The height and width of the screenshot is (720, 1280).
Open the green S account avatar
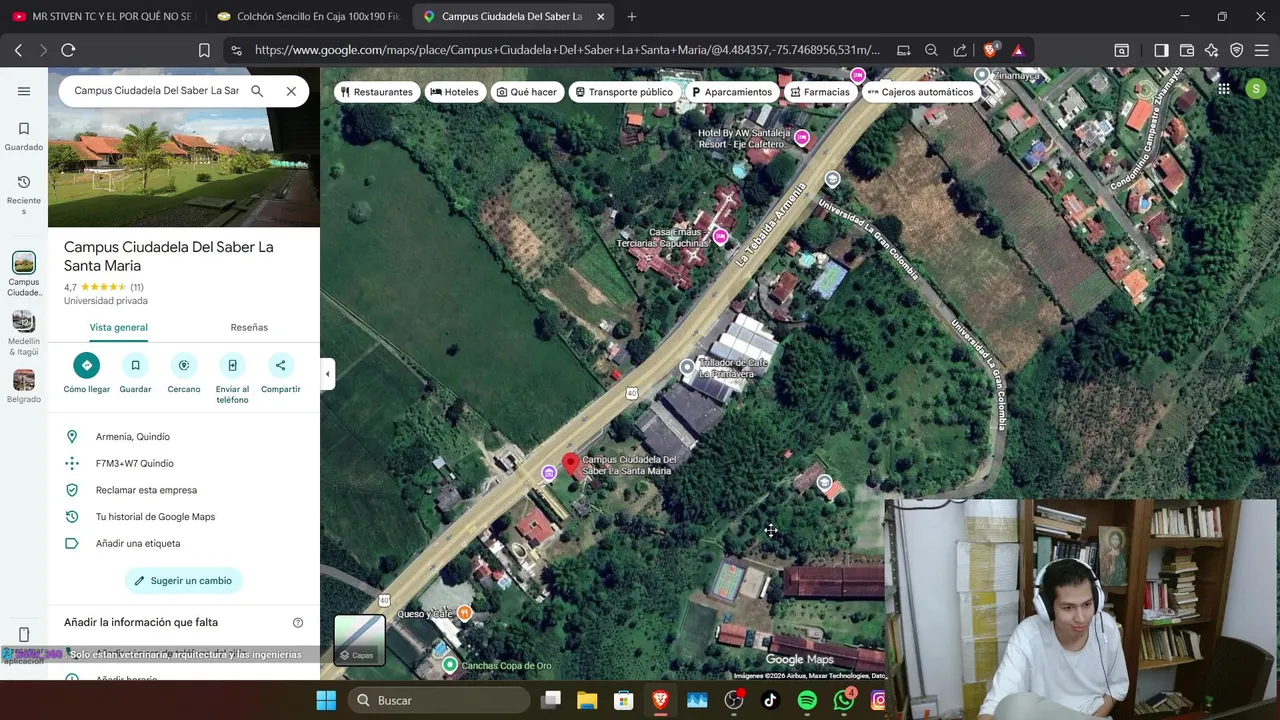coord(1256,89)
